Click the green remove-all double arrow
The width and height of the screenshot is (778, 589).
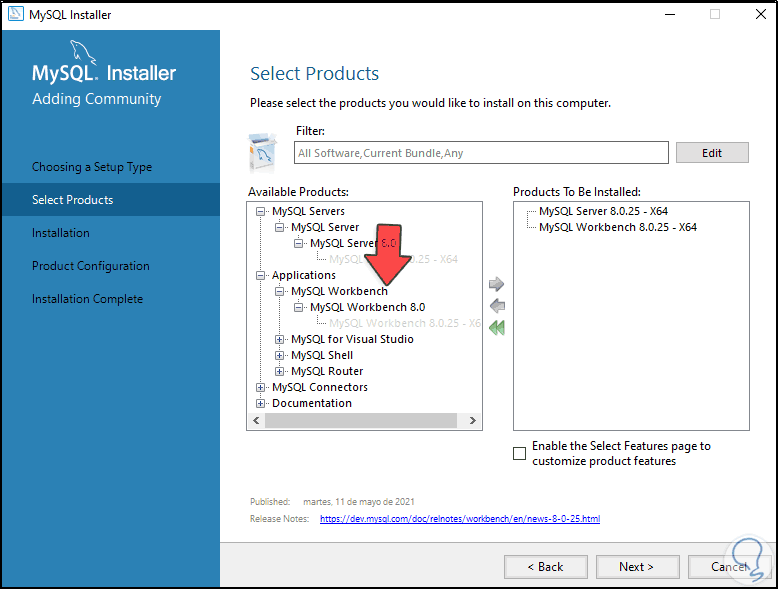[x=497, y=328]
